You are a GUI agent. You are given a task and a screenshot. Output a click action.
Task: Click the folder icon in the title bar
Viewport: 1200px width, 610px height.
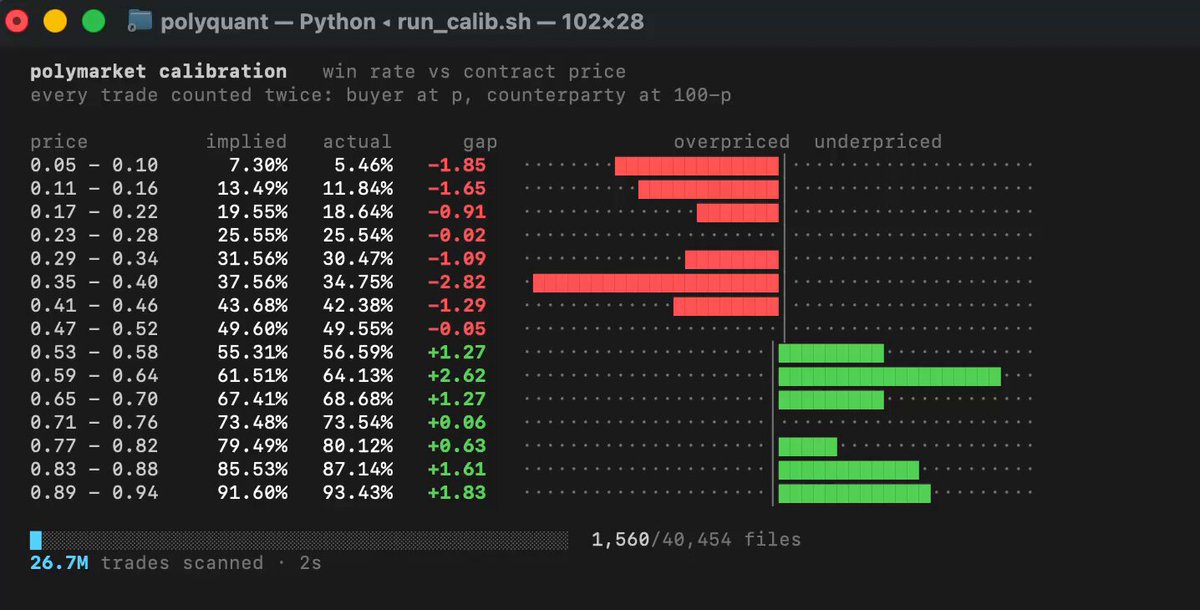[140, 20]
